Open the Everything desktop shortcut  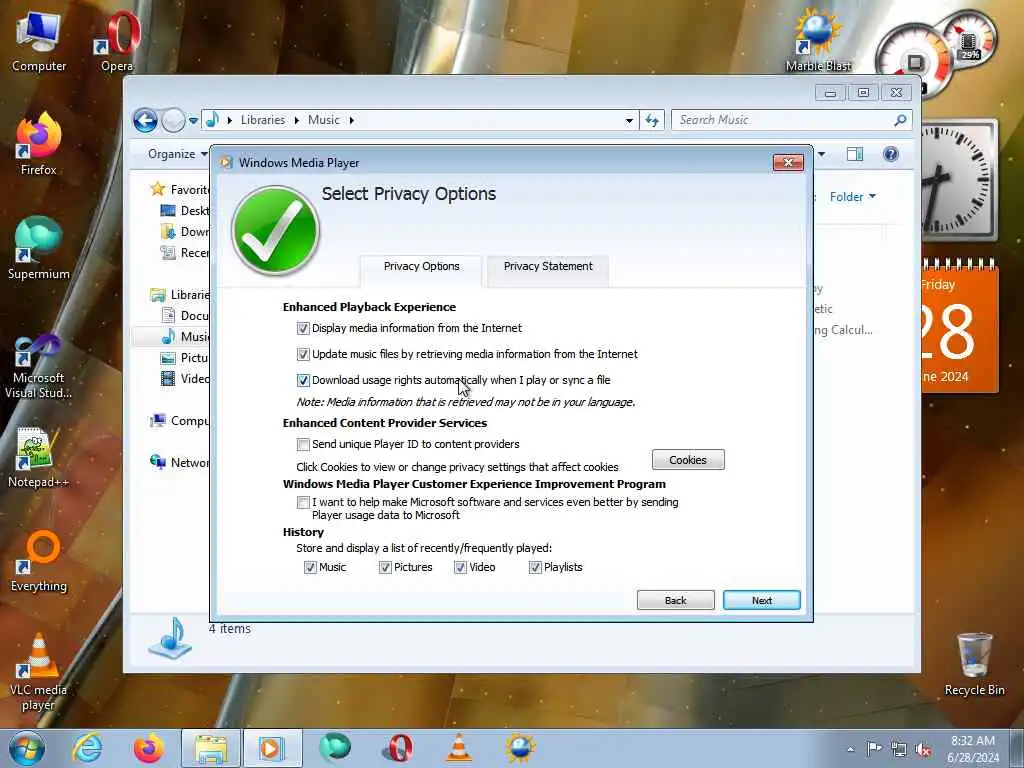(39, 562)
